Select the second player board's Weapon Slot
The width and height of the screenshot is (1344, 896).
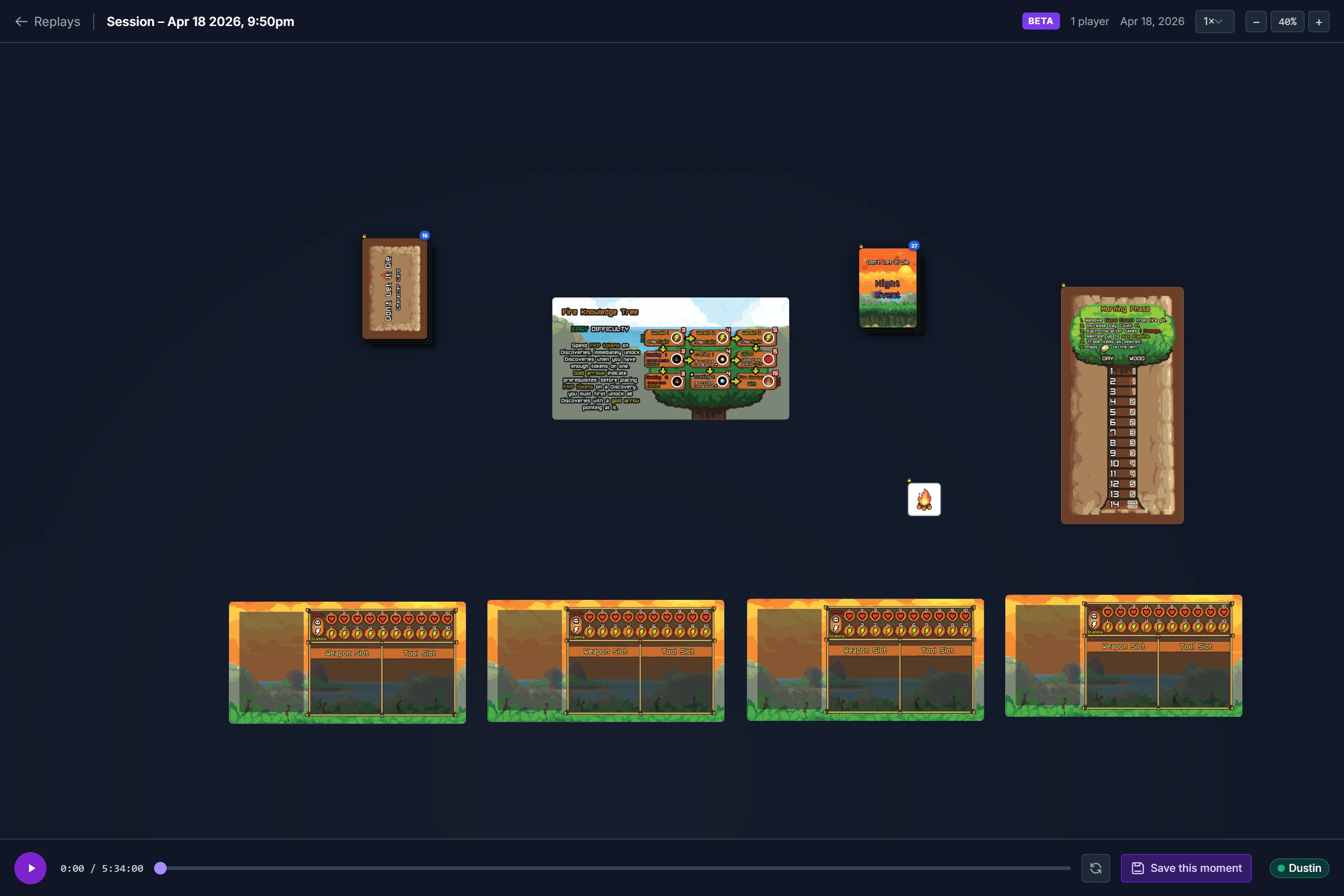[x=604, y=678]
